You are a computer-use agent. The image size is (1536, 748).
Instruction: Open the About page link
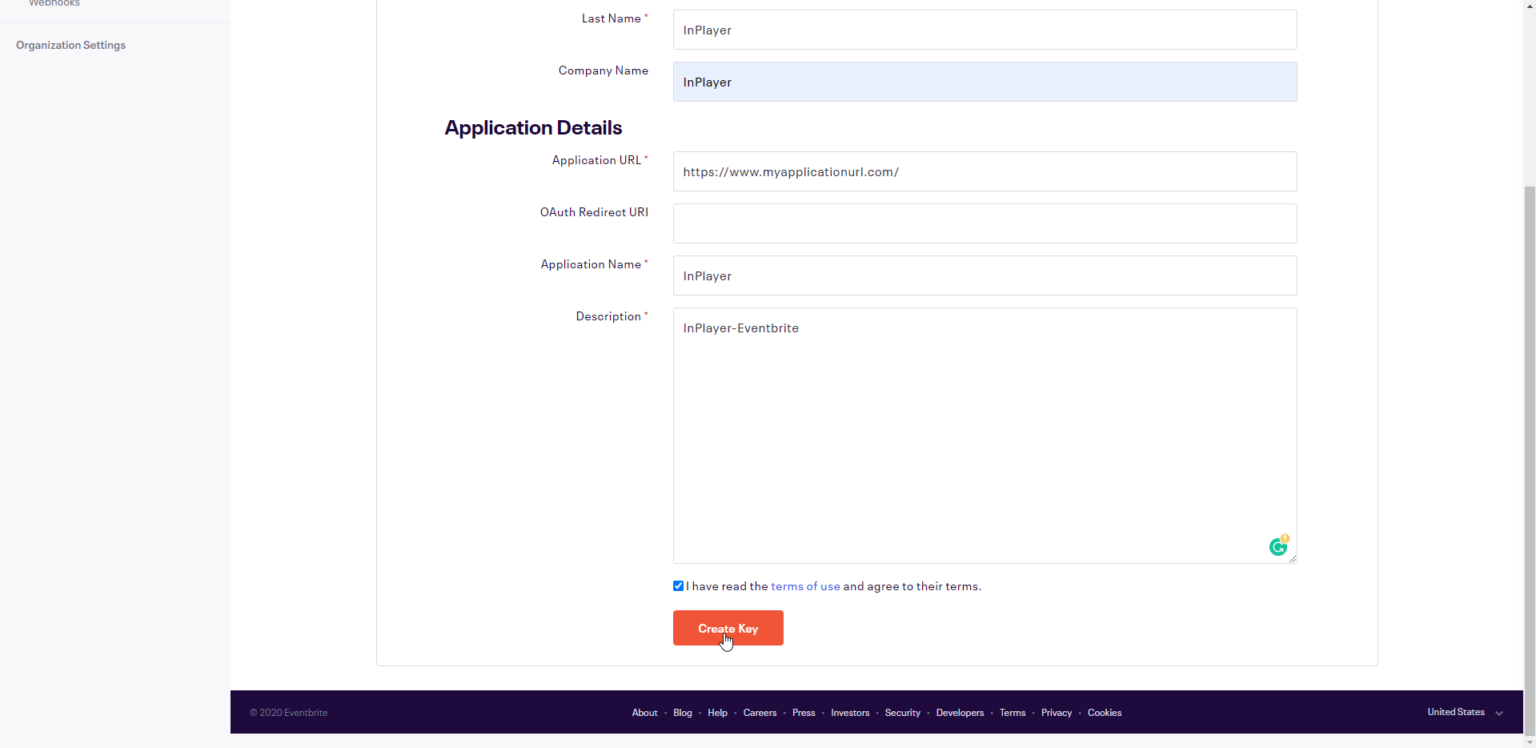tap(645, 712)
